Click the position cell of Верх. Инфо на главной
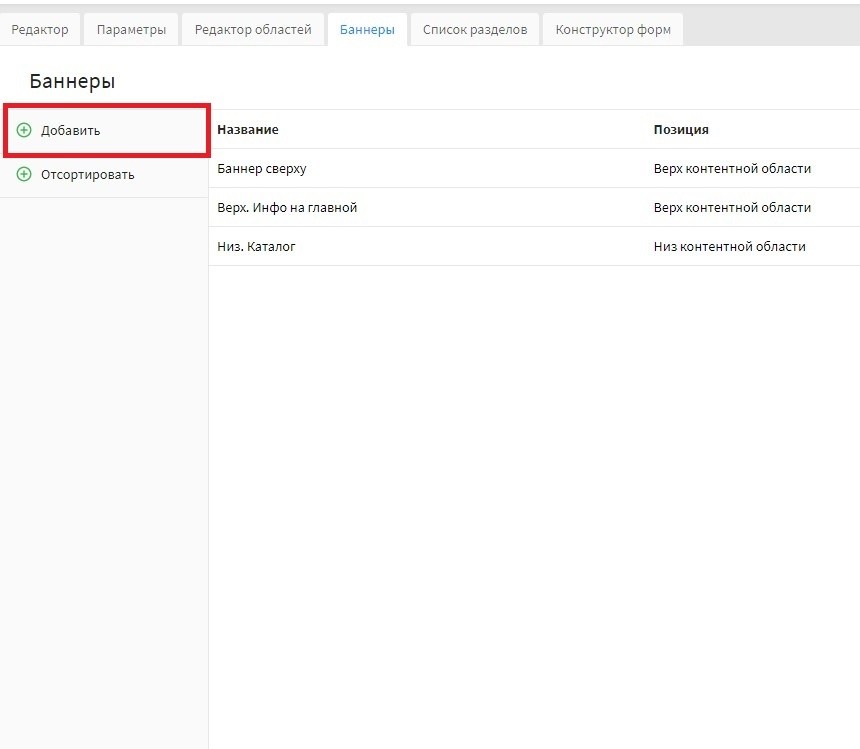The width and height of the screenshot is (860, 749). tap(732, 208)
